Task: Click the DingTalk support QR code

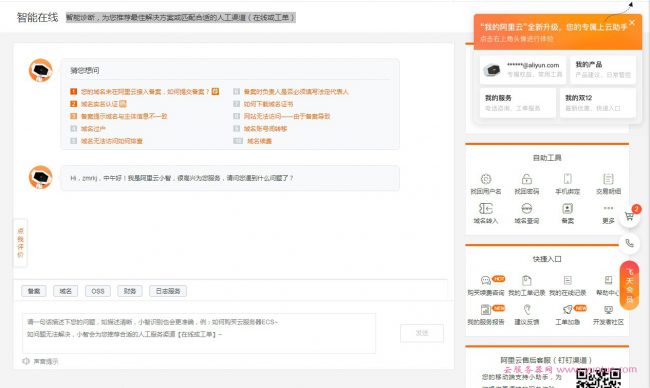Action: 598,378
